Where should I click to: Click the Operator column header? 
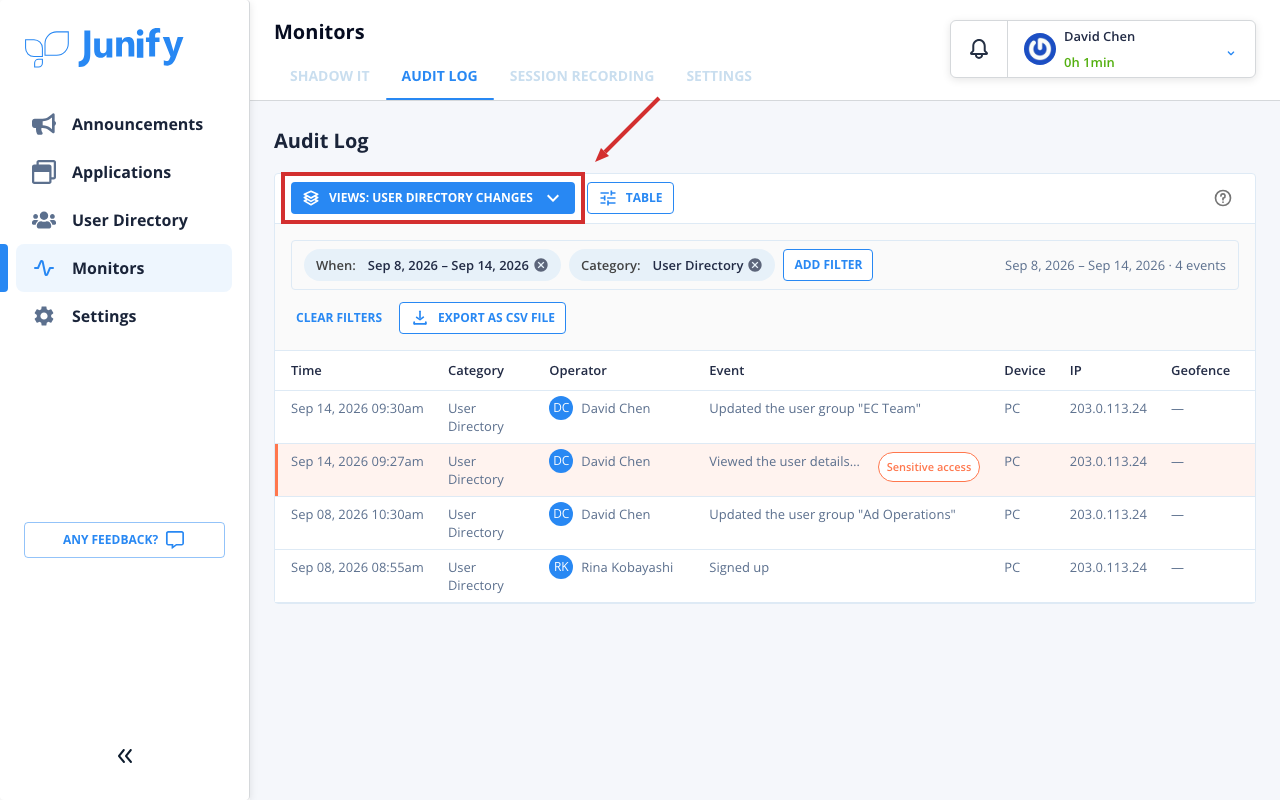578,370
